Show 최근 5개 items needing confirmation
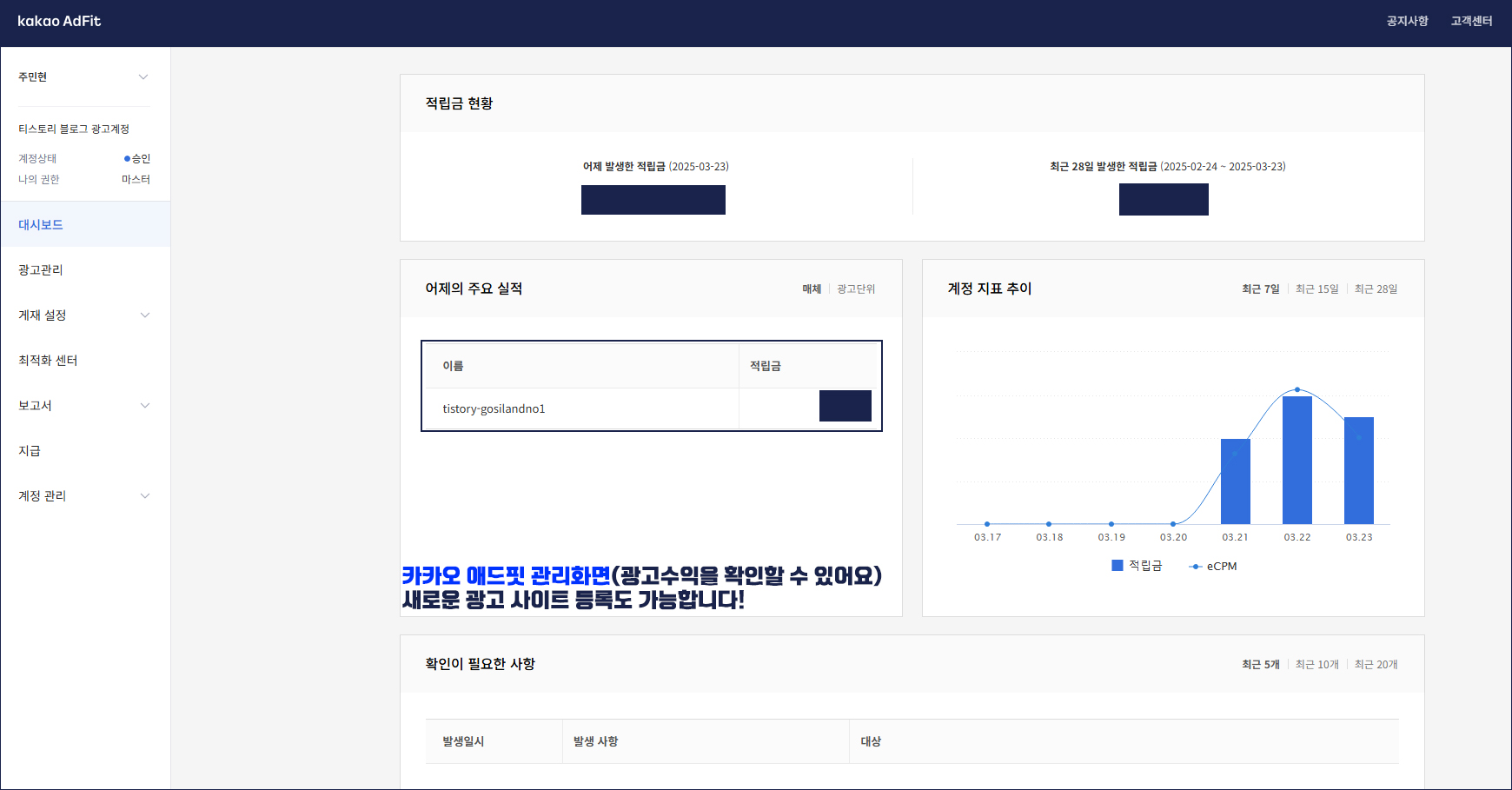The width and height of the screenshot is (1512, 790). (1260, 664)
